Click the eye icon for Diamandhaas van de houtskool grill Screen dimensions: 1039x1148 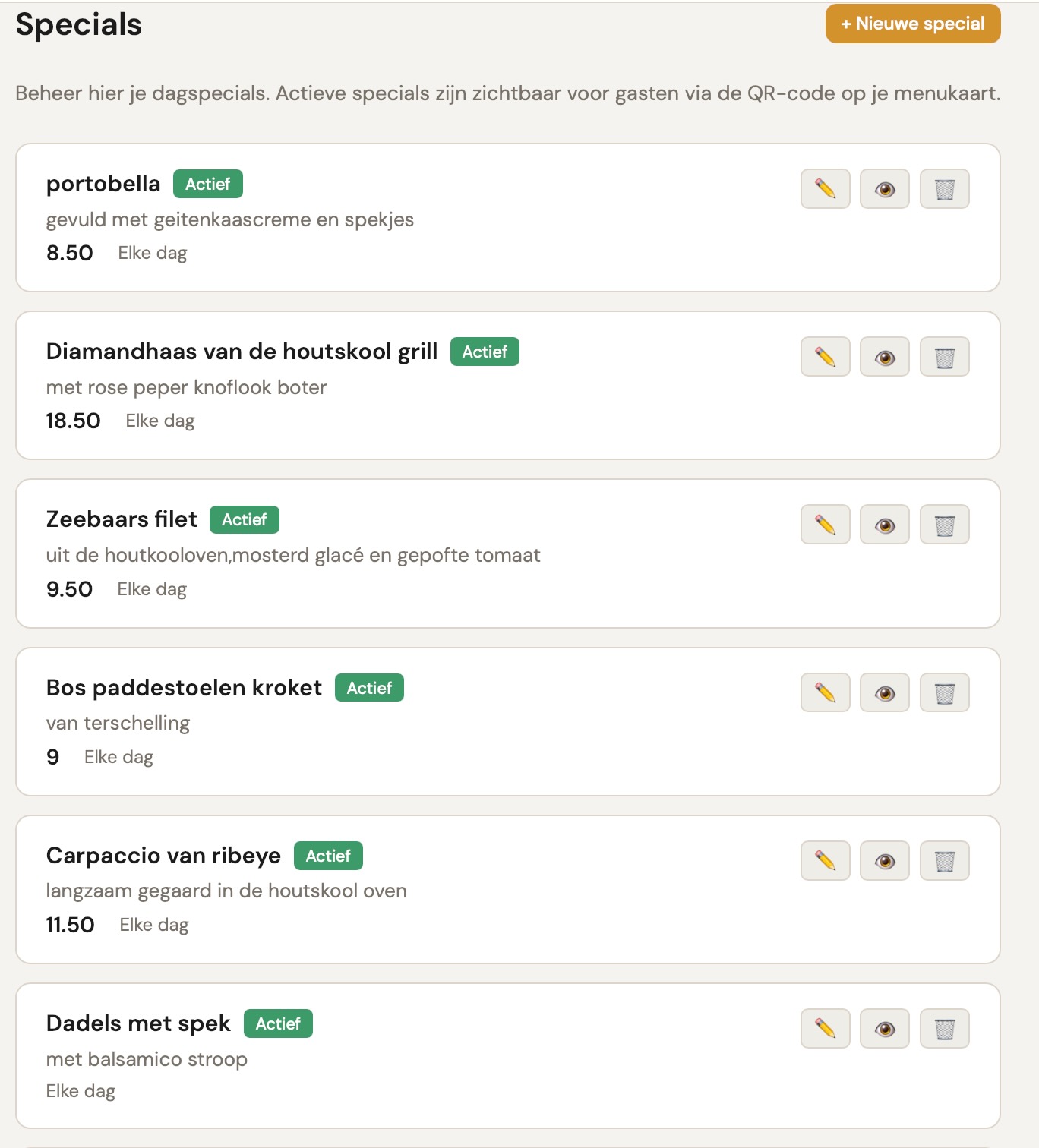(x=884, y=356)
